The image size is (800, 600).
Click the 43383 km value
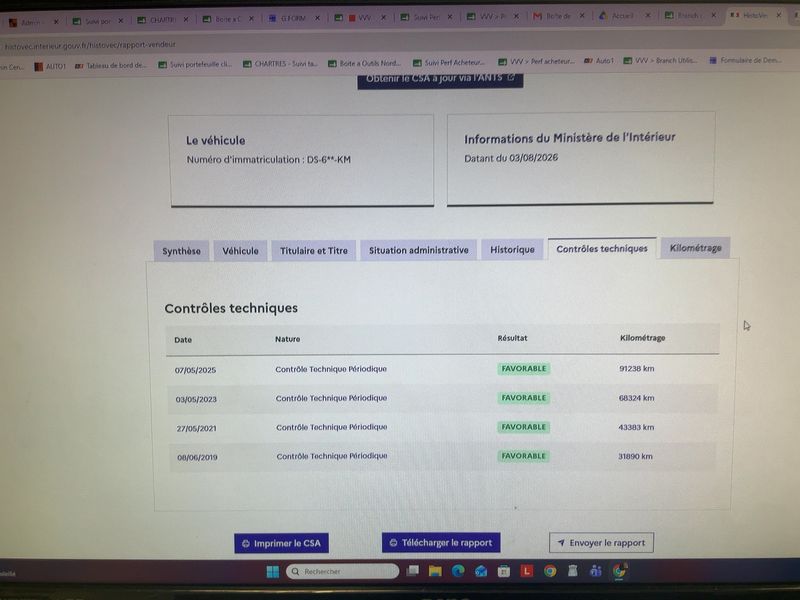pos(636,427)
